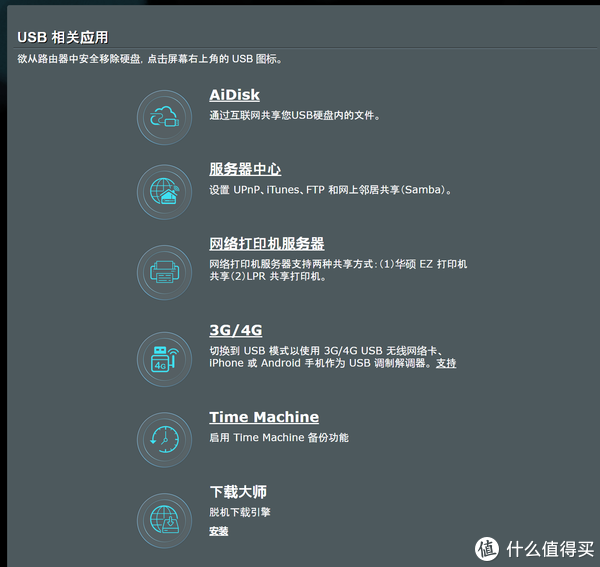Click the network printer icon

click(x=165, y=272)
